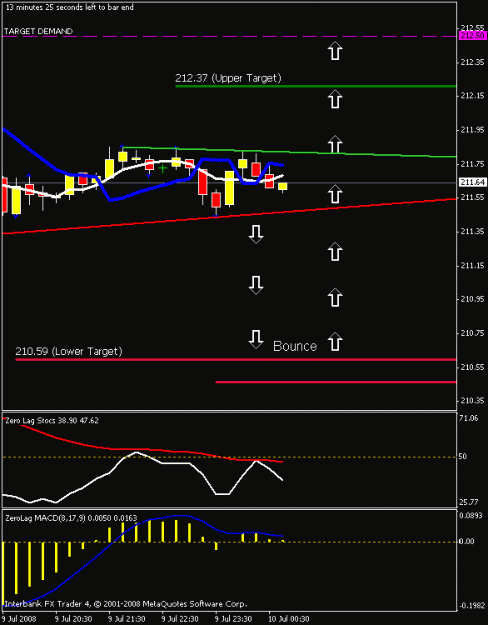Select the rising red support trendline
Image resolution: width=488 pixels, height=625 pixels.
[229, 216]
